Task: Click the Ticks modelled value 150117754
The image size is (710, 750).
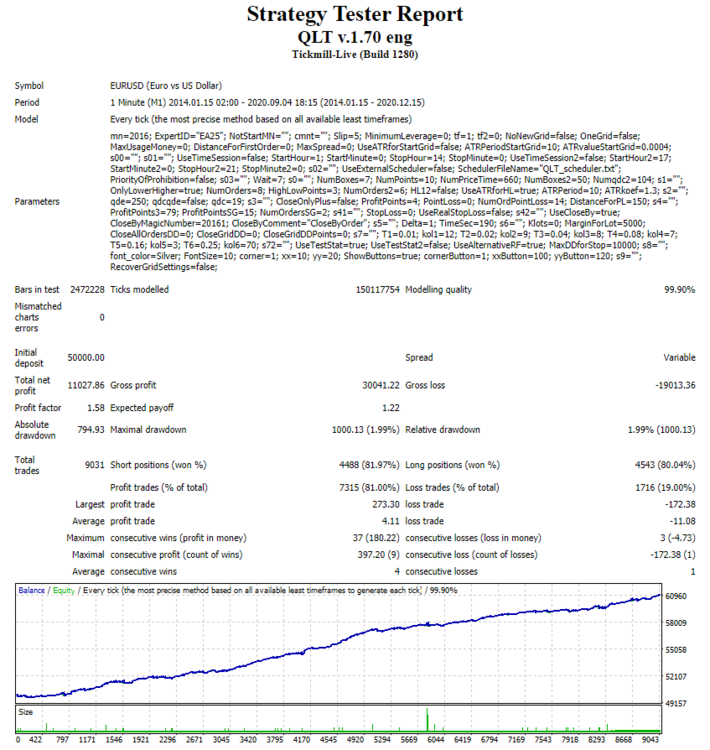Action: coord(377,289)
